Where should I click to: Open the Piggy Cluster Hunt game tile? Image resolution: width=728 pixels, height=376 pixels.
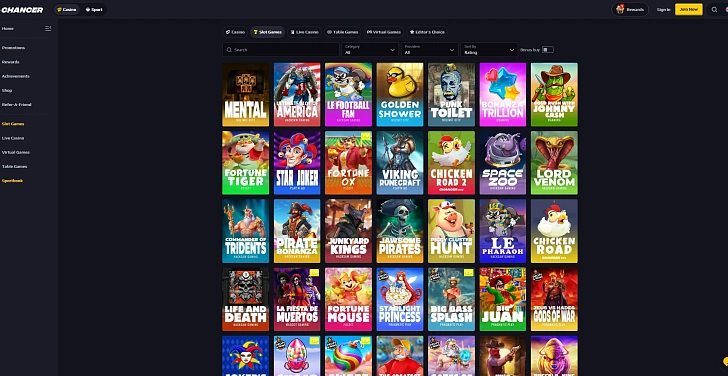[451, 231]
